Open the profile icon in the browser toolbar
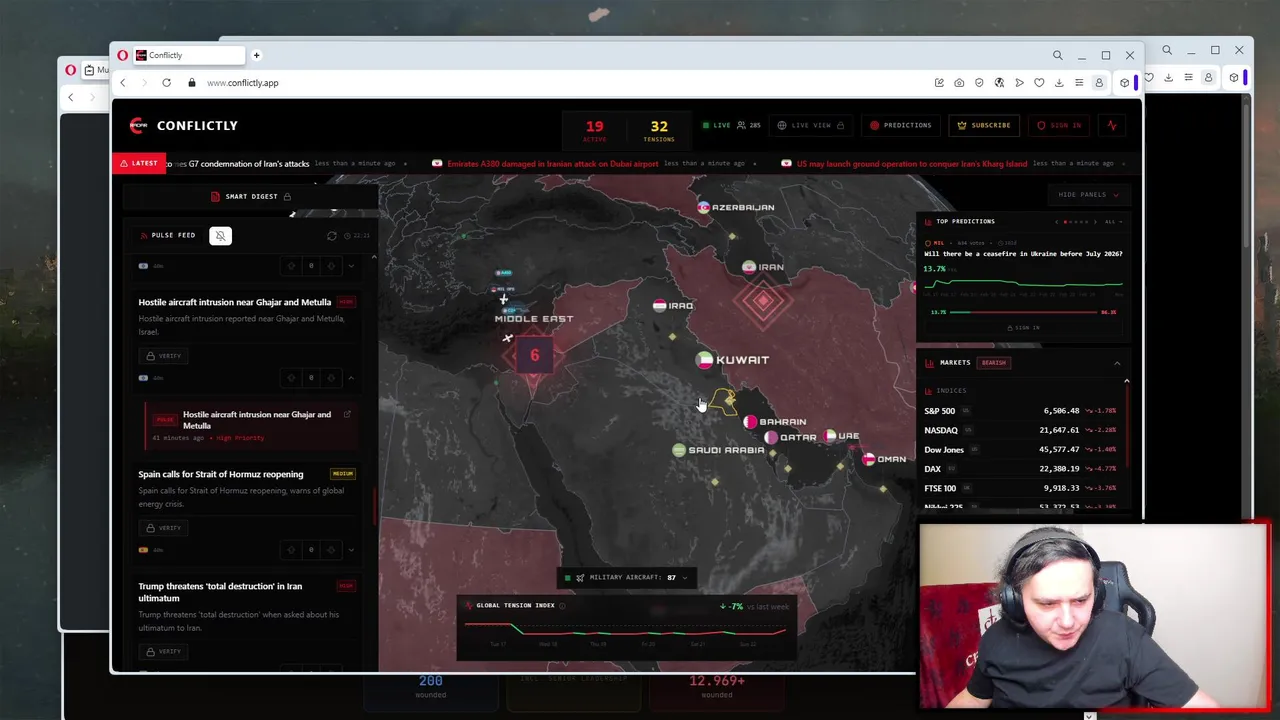This screenshot has height=720, width=1280. (x=1099, y=83)
